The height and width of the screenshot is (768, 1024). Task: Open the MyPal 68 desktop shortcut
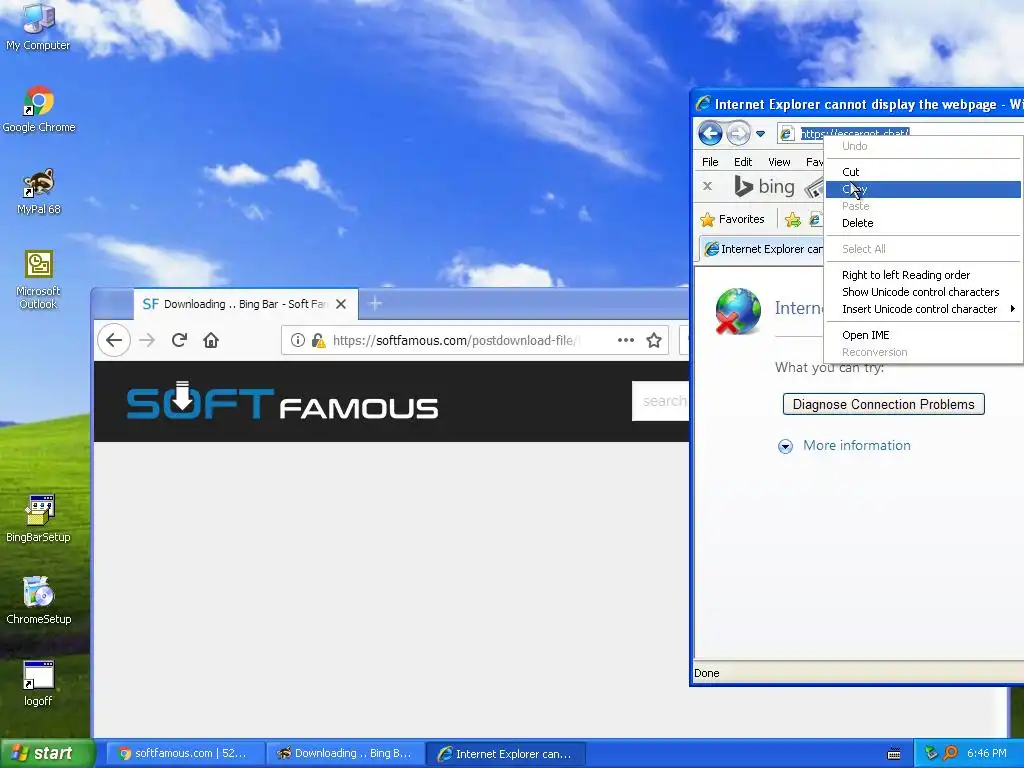tap(39, 191)
